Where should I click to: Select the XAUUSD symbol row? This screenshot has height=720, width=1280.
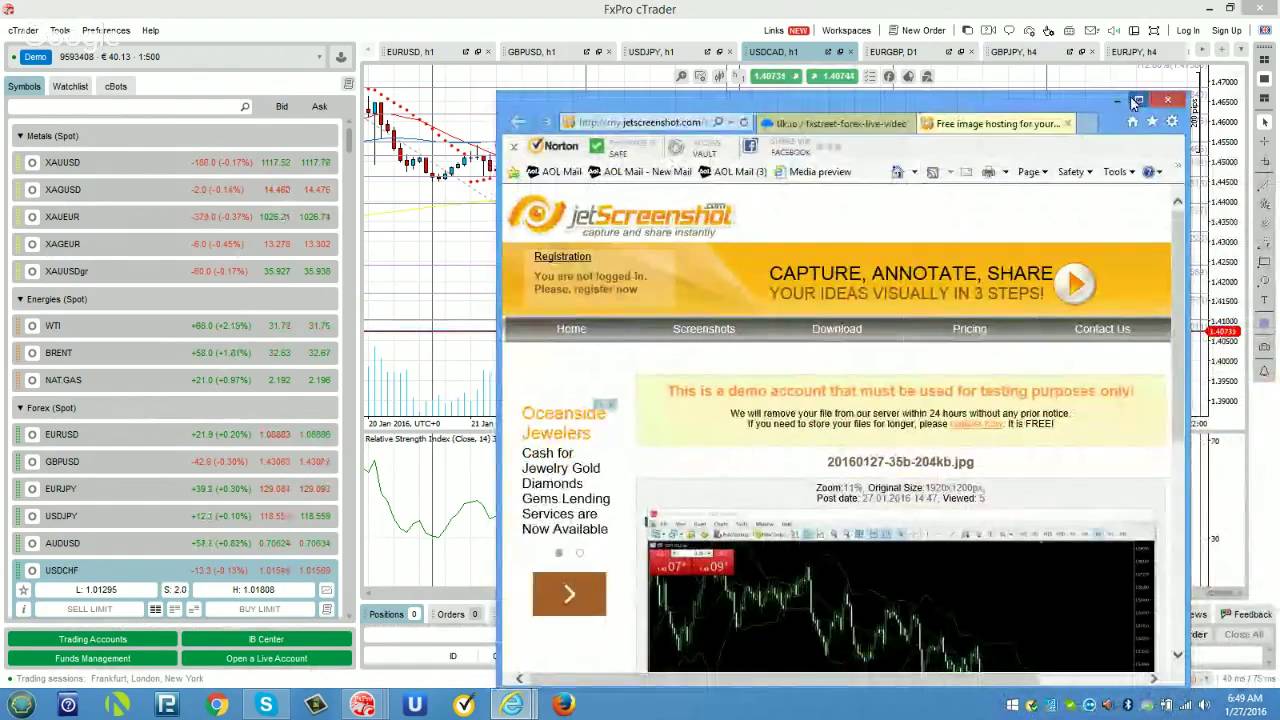pos(177,162)
